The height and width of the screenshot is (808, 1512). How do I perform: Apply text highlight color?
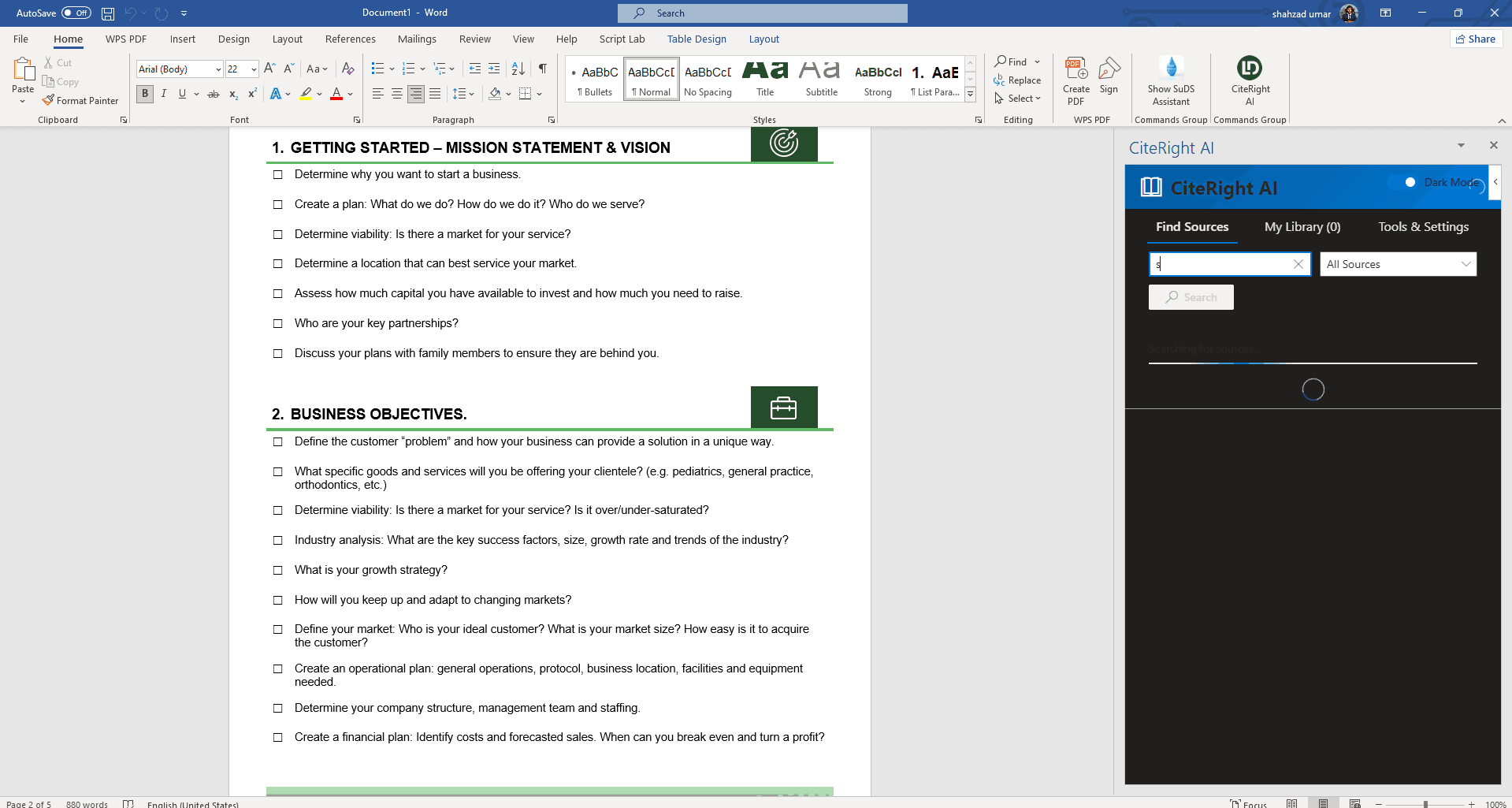[x=306, y=94]
